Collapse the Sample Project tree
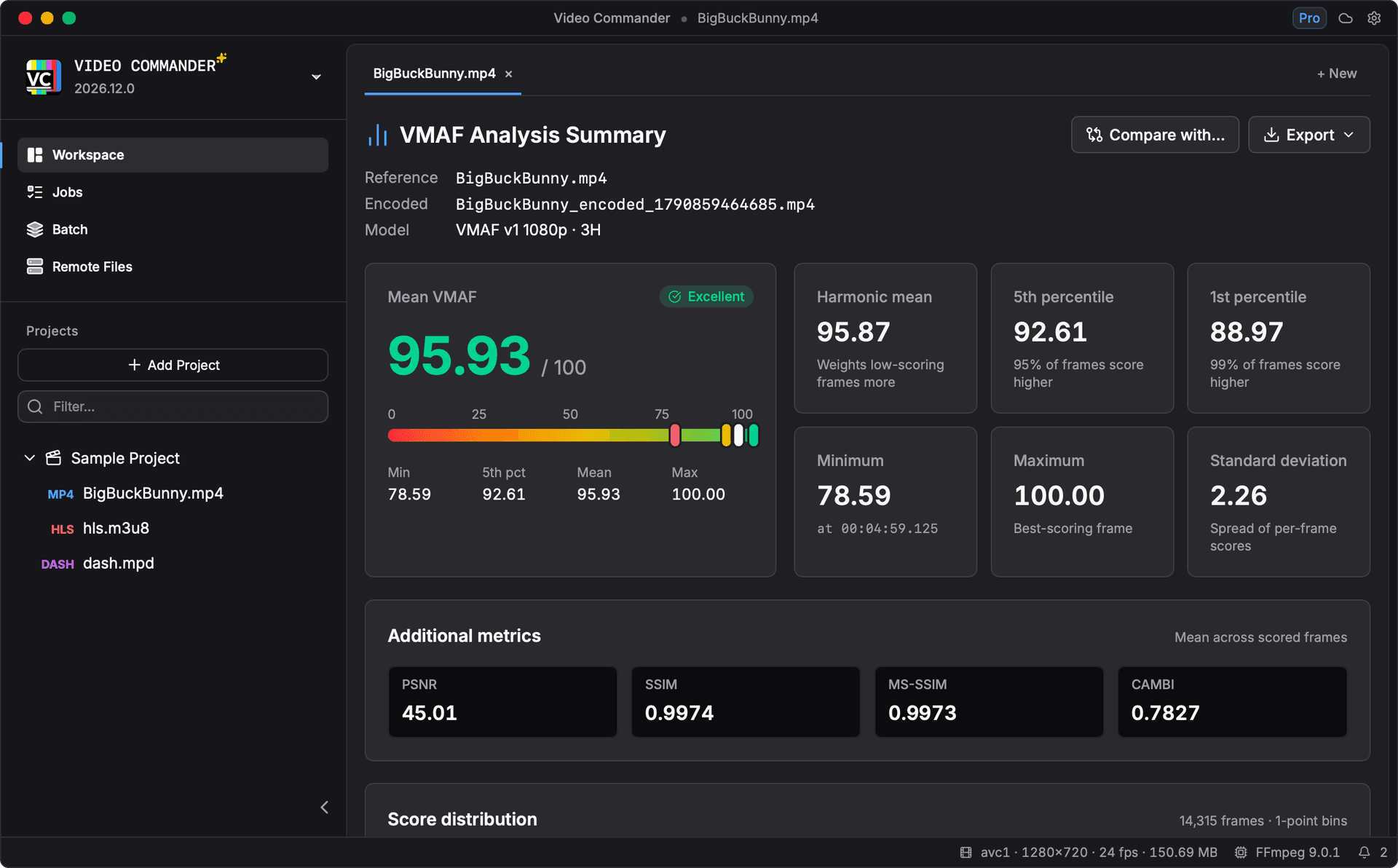Image resolution: width=1398 pixels, height=868 pixels. 30,458
